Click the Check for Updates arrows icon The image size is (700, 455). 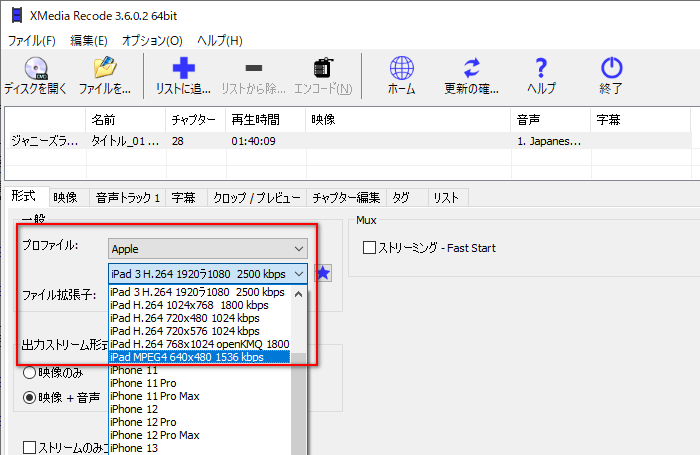coord(471,68)
